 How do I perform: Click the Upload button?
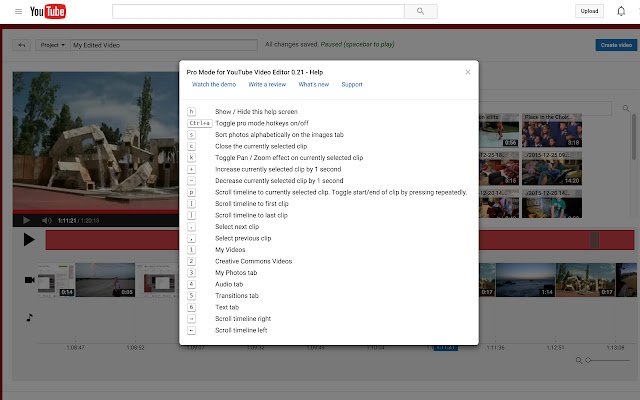pos(589,11)
